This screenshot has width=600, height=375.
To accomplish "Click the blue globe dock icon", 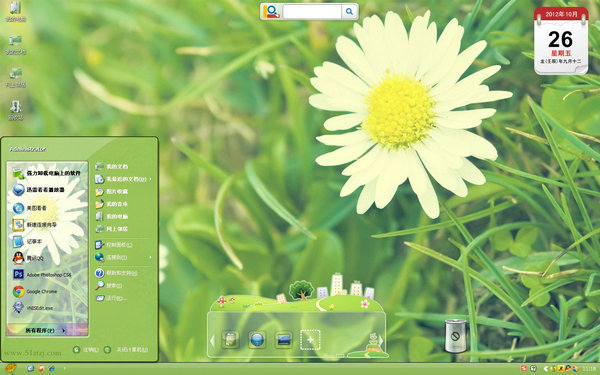I will [x=257, y=339].
